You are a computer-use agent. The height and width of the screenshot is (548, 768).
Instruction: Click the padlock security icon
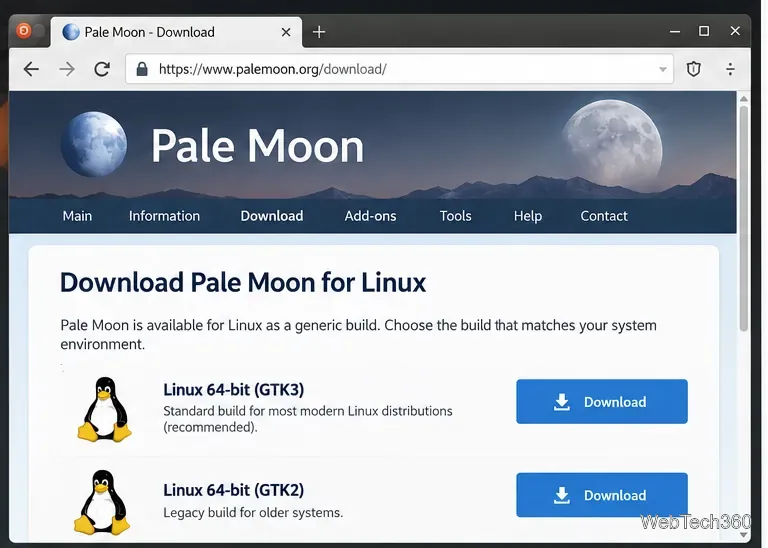(142, 69)
